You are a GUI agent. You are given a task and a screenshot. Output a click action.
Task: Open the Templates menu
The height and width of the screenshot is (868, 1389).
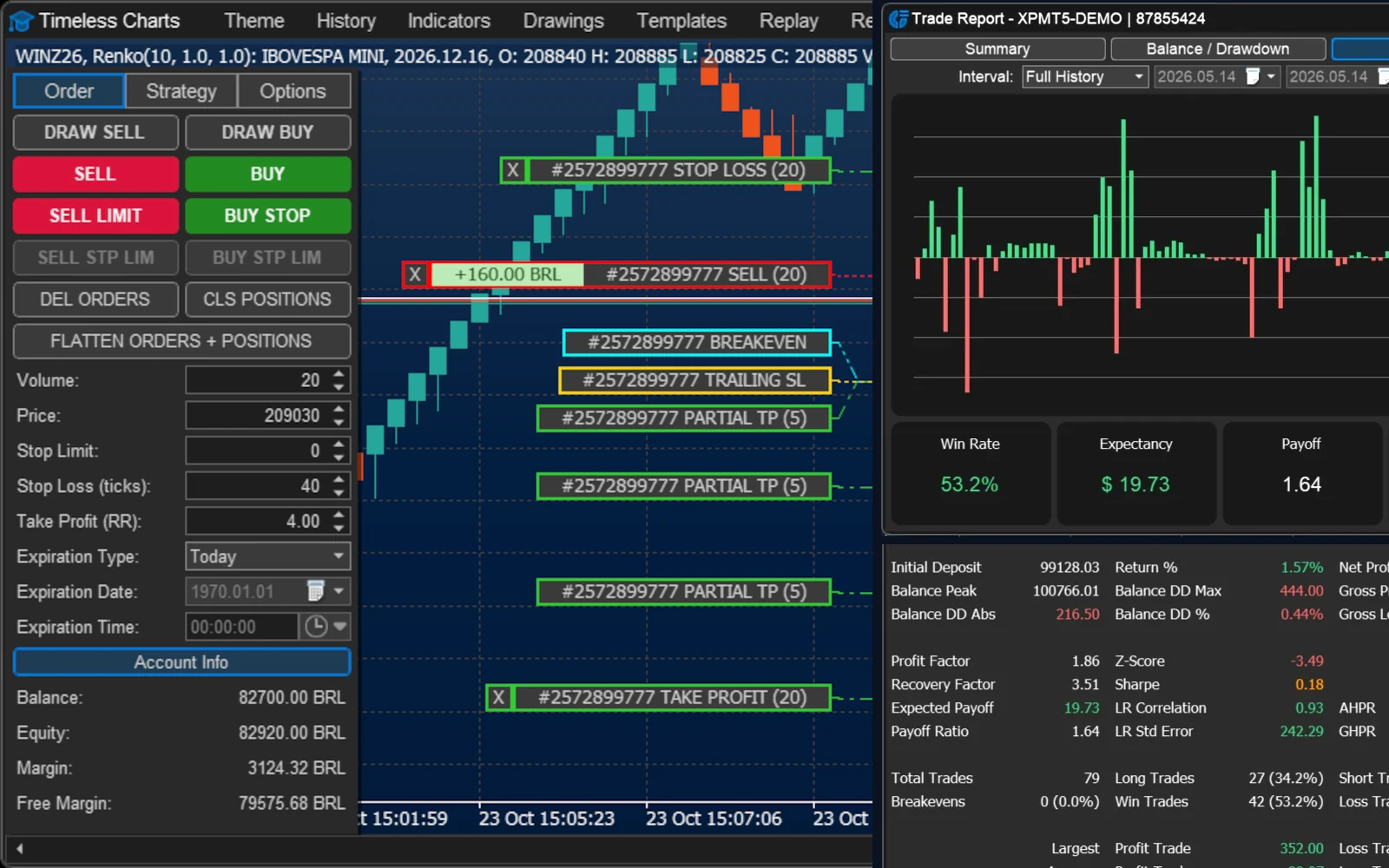pyautogui.click(x=681, y=20)
